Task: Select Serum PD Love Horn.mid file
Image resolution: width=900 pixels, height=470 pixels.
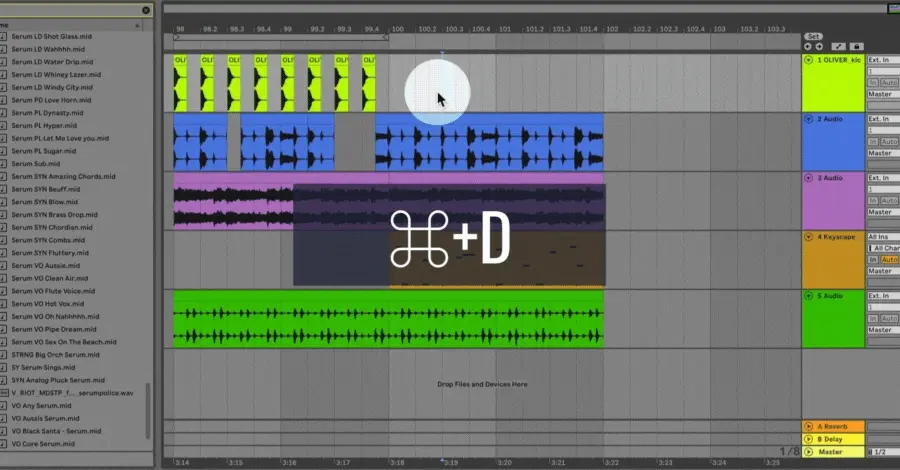Action: point(51,100)
